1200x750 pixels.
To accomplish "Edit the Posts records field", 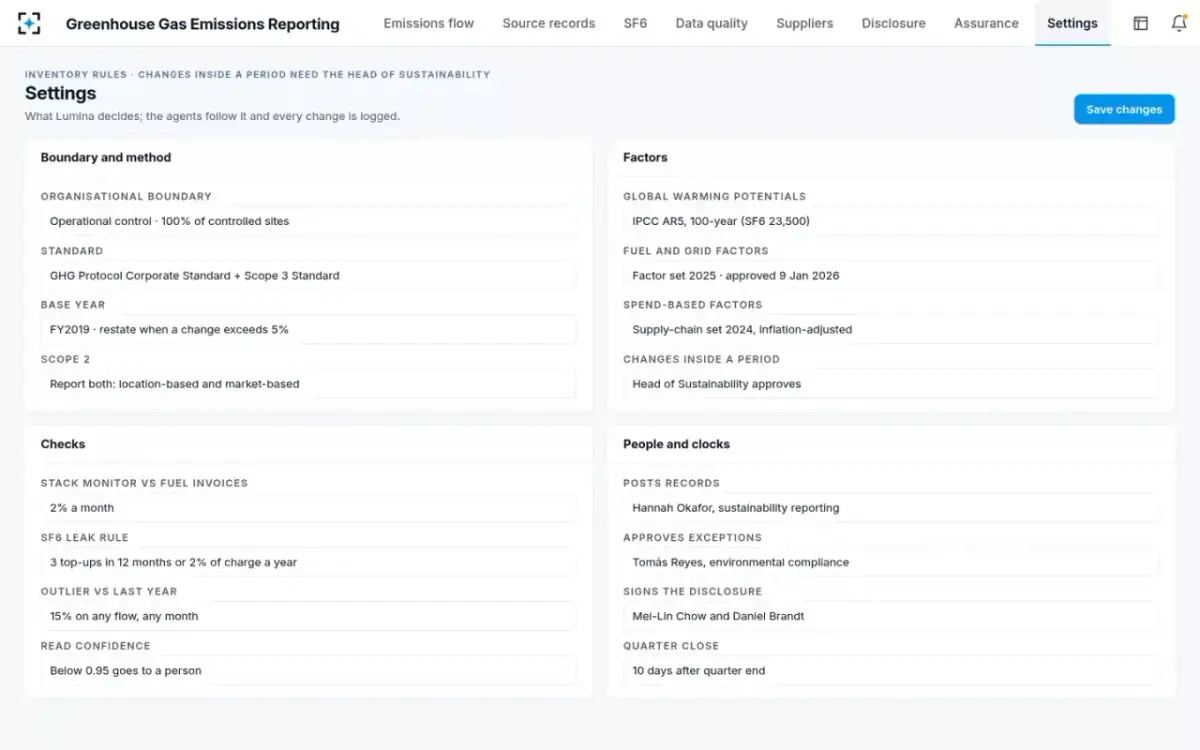I will (891, 508).
